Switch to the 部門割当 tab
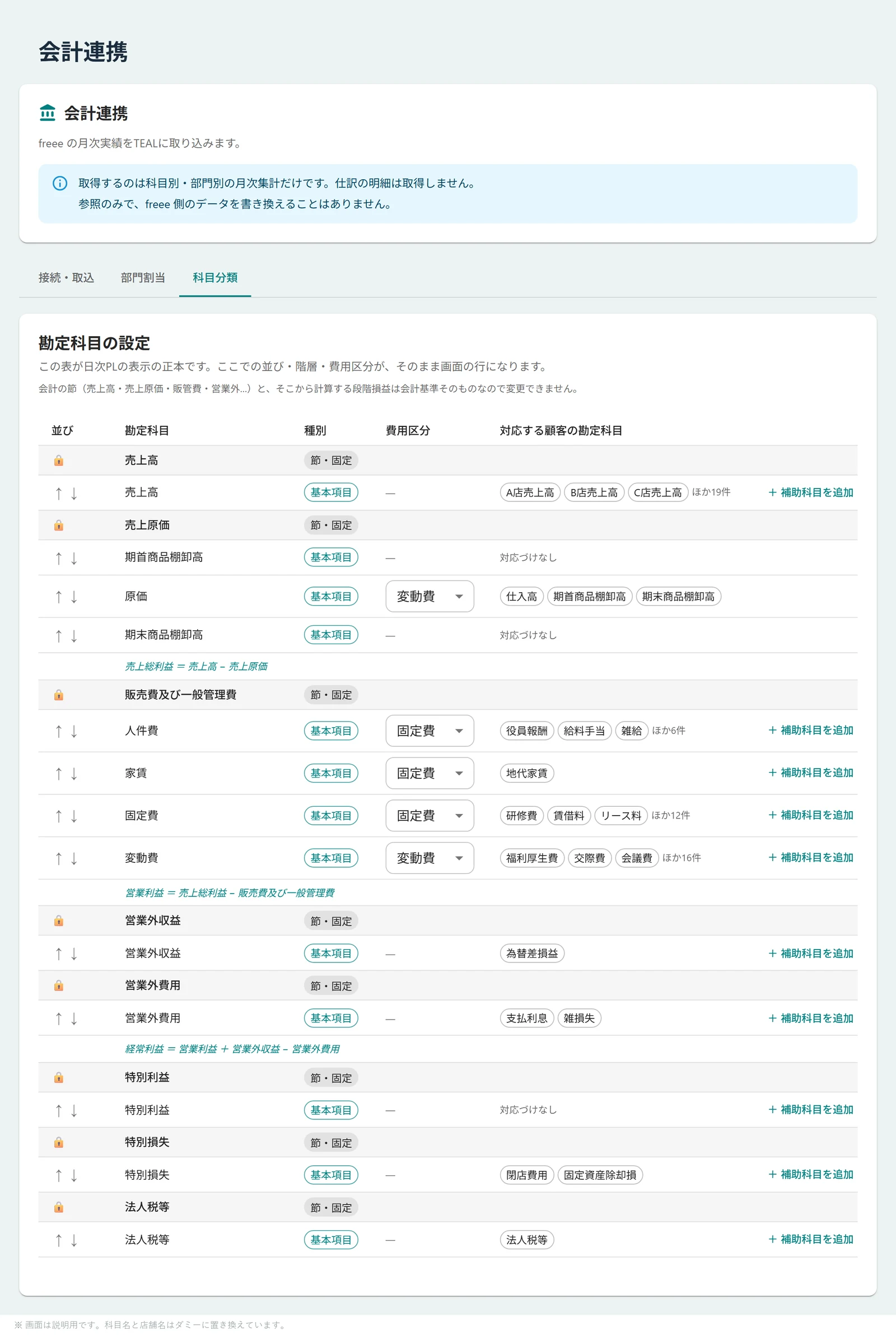This screenshot has height=1335, width=896. [143, 278]
